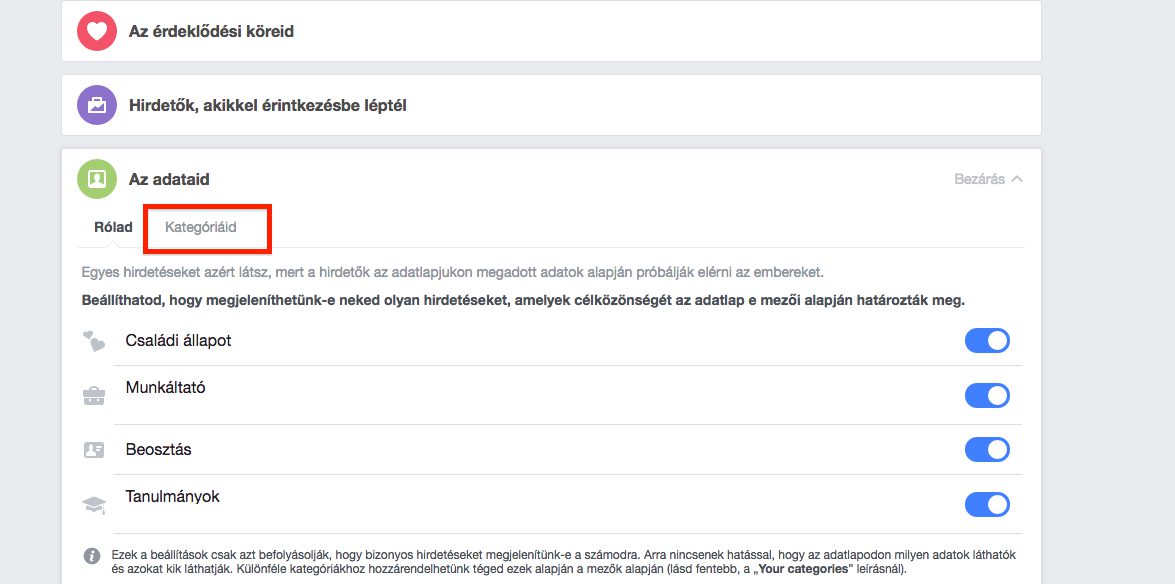1175x584 pixels.
Task: Click the chevron arrow next to Bezárás
Action: 1016,177
